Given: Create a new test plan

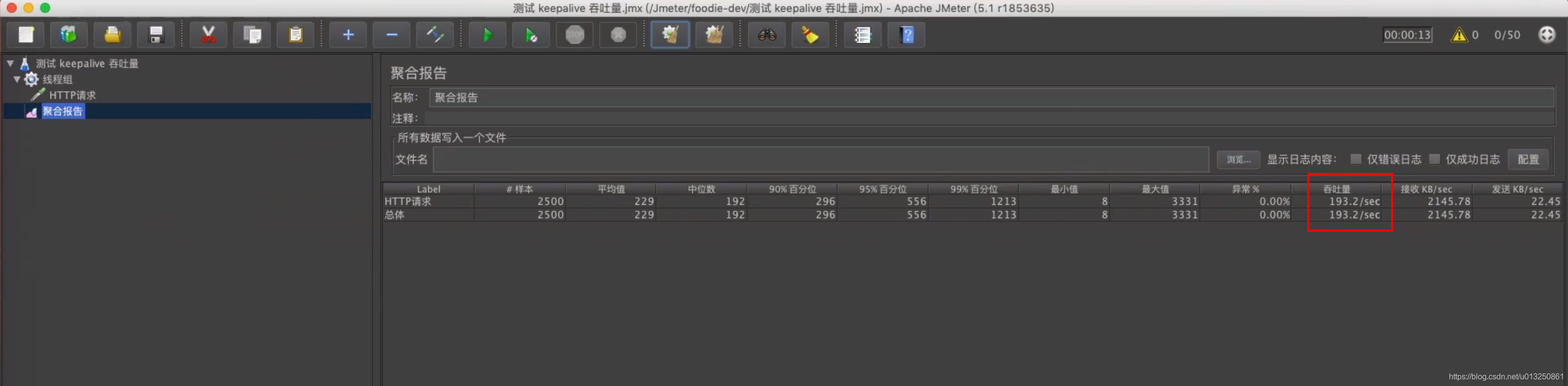Looking at the screenshot, I should [25, 35].
